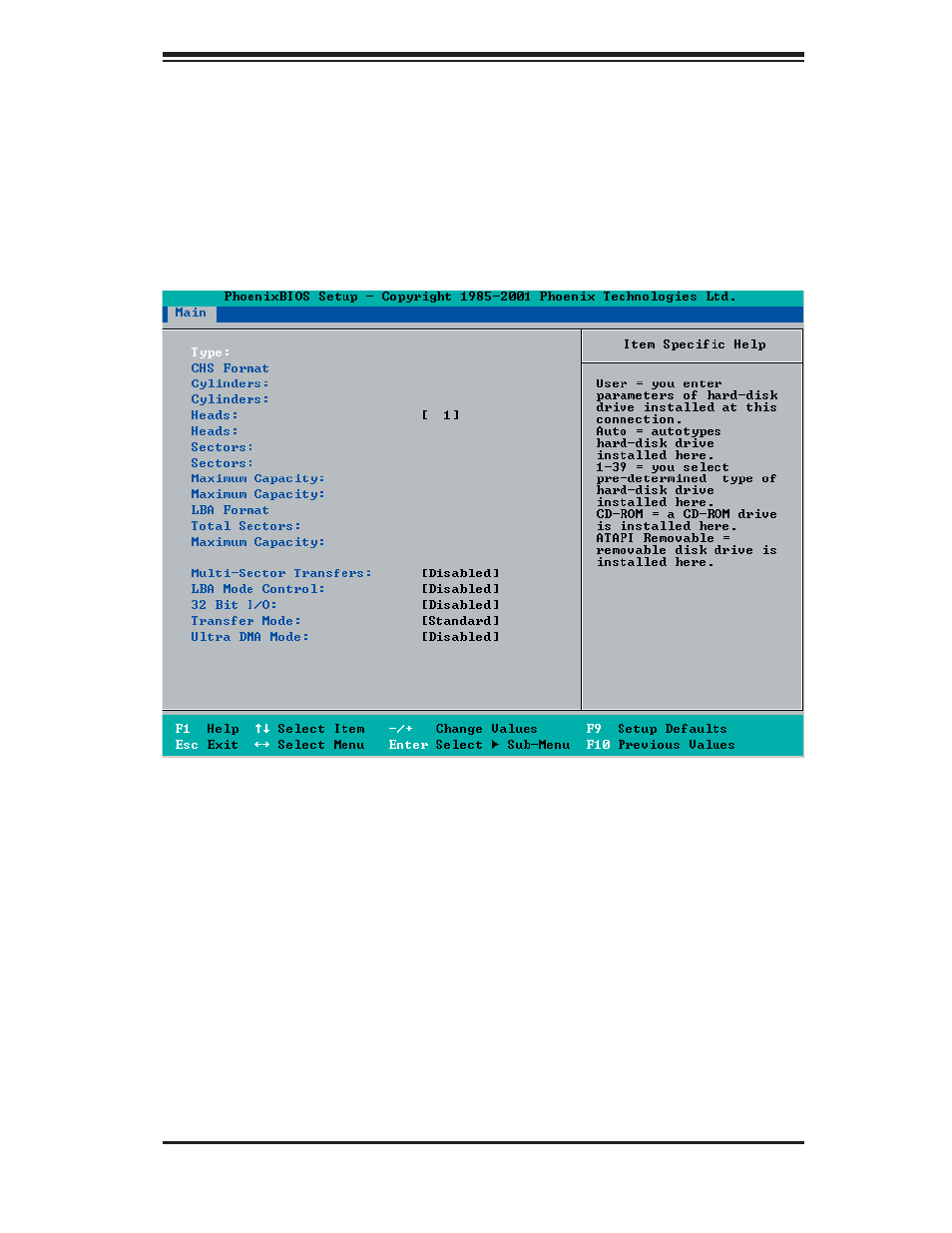The width and height of the screenshot is (952, 1233).
Task: Click Esc Exit in footer
Action: [207, 745]
